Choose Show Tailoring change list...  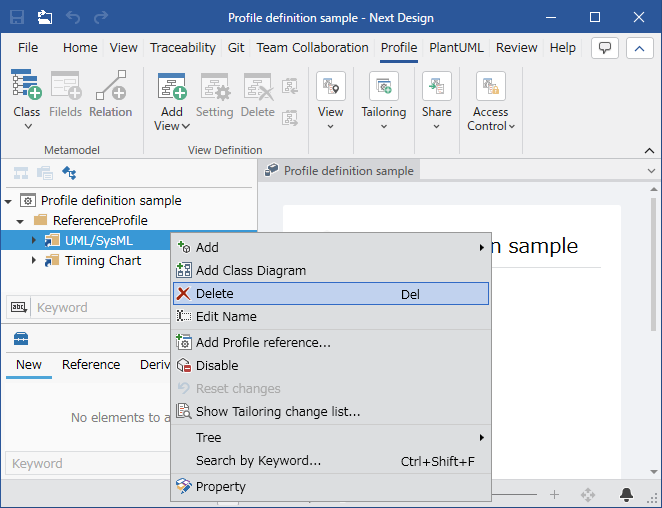click(331, 411)
